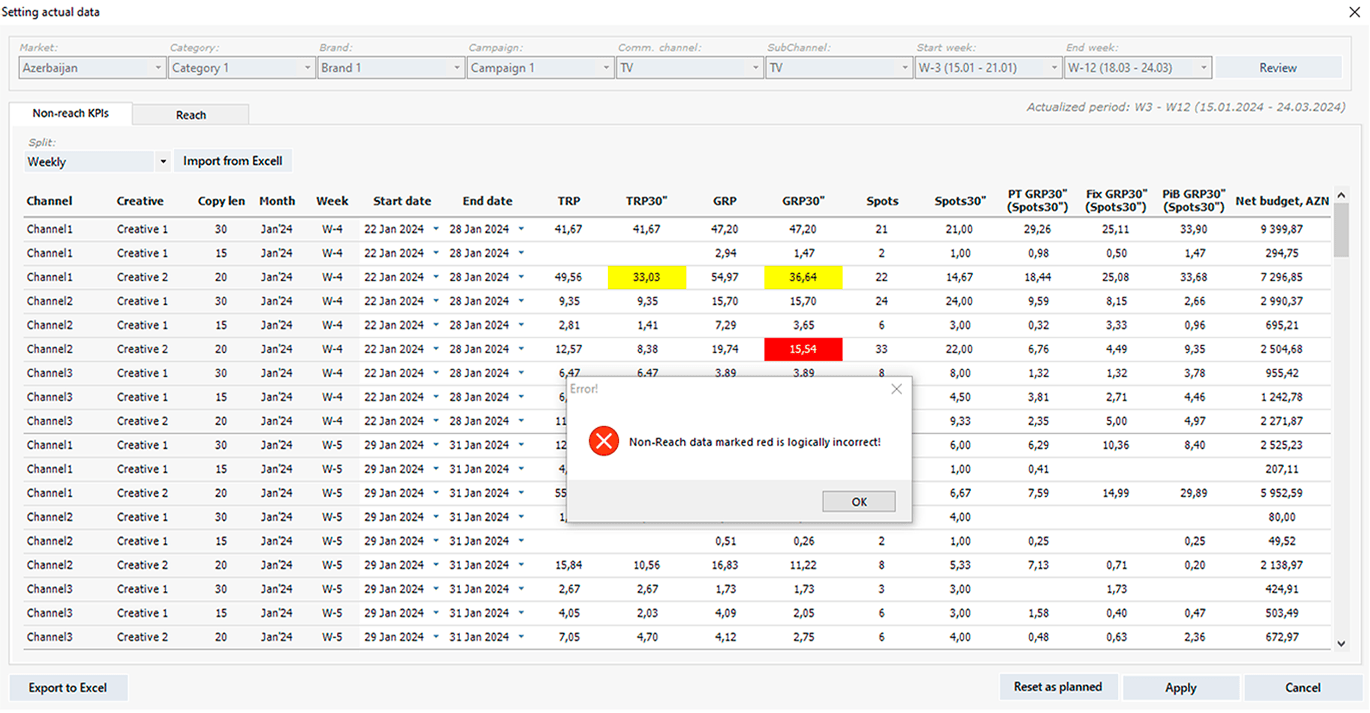Click the Apply button
Viewport: 1370px width, 713px height.
pos(1181,688)
